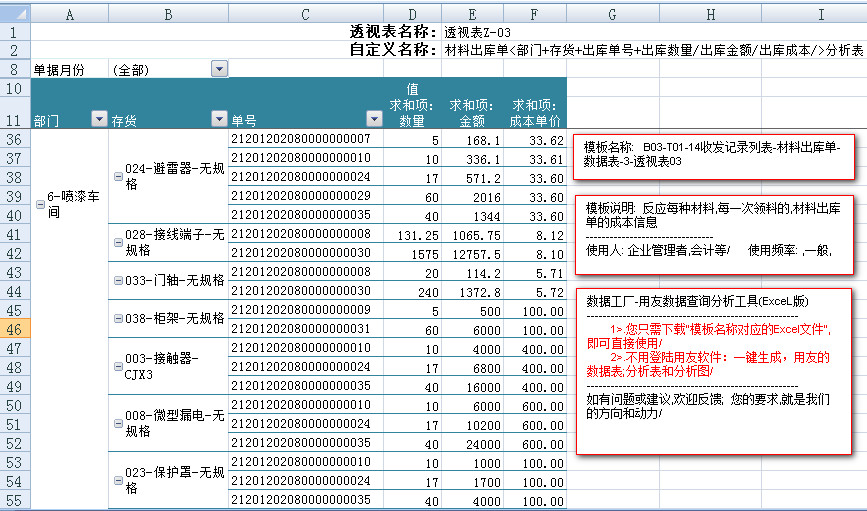Click the minus icon beside 008-微型漏电
Viewport: 867px width, 511px height.
pos(118,420)
